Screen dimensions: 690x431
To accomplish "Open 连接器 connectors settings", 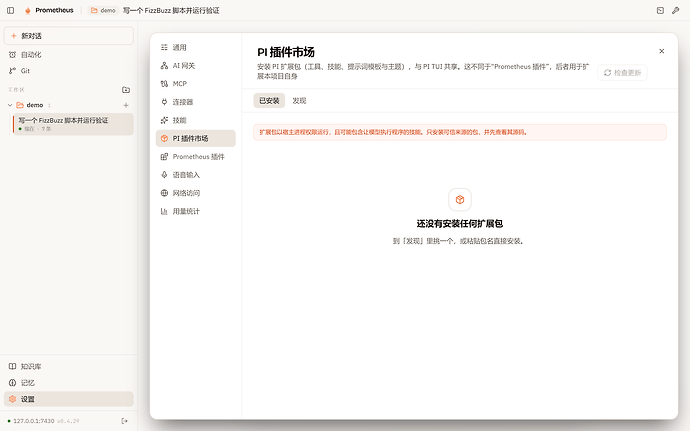I will coord(196,102).
